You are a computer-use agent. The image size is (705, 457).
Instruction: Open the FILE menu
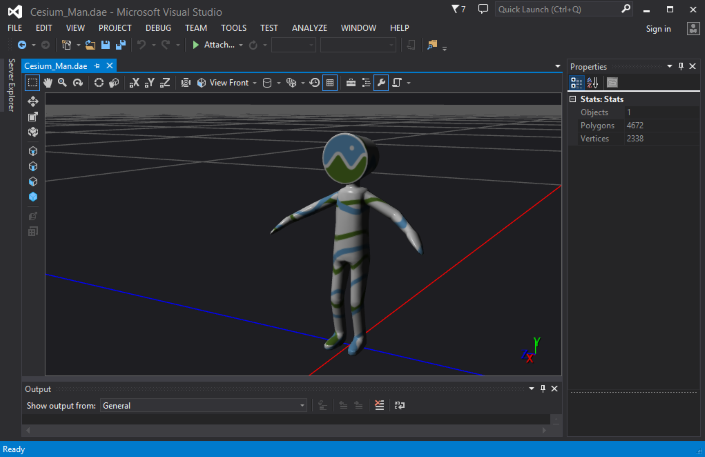pos(15,28)
